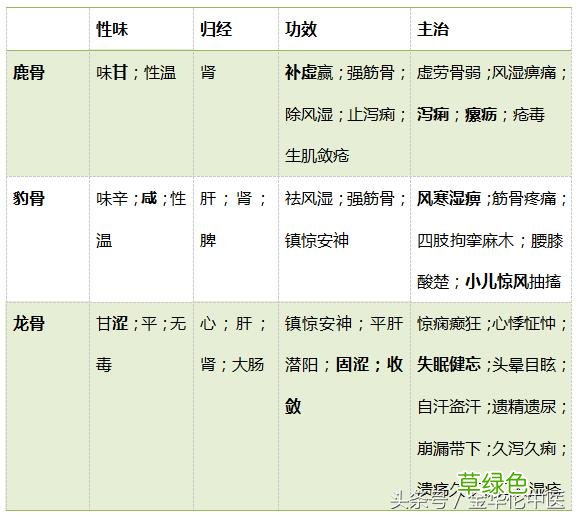Click the cell text 味辛；咸；性
The image size is (577, 517).
tap(141, 198)
